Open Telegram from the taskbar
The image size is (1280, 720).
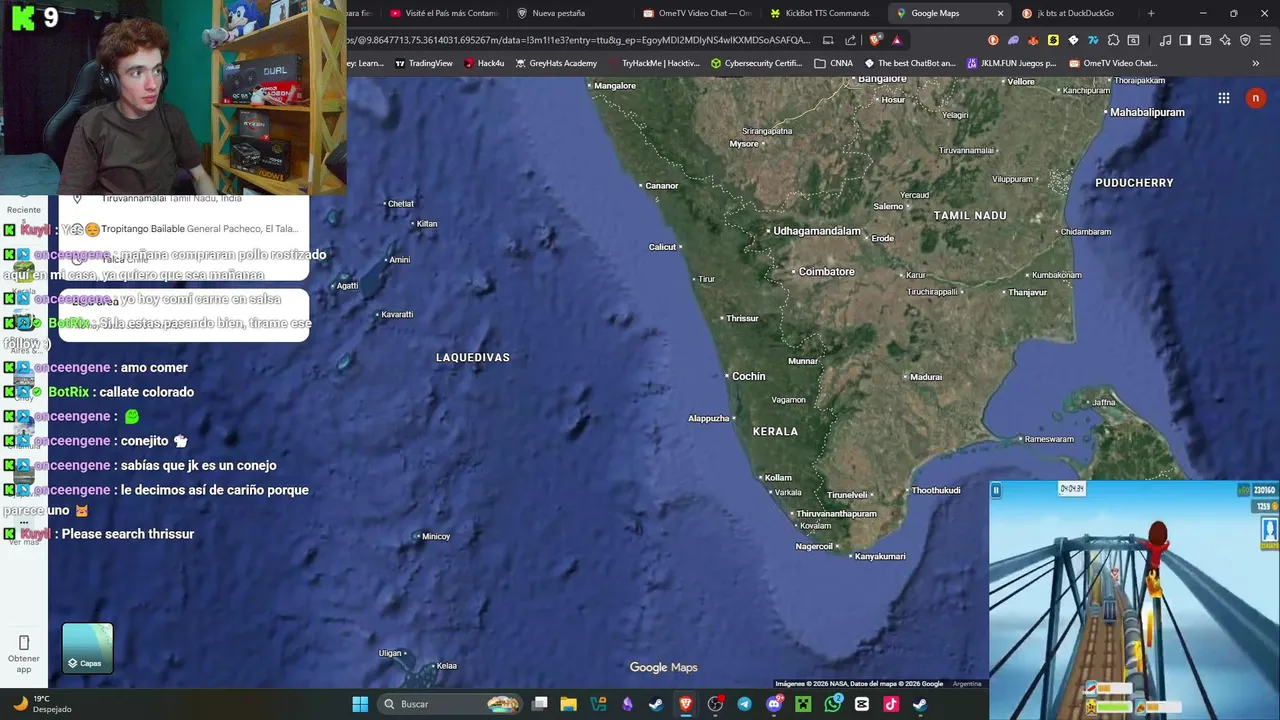click(x=744, y=704)
